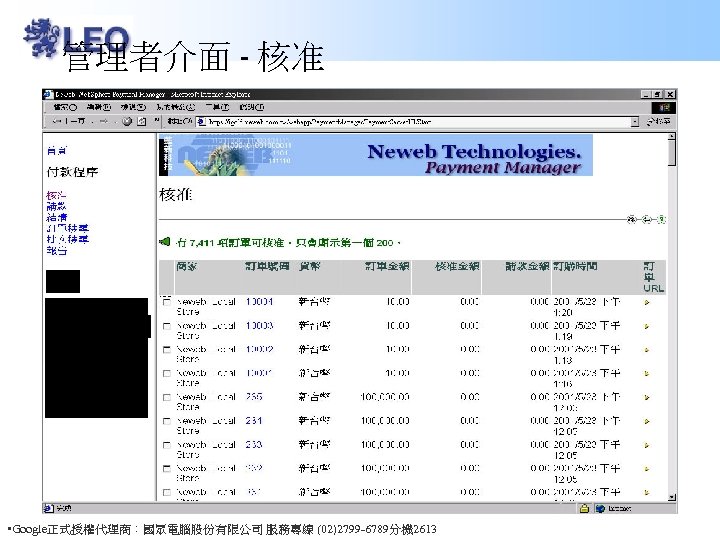Image resolution: width=720 pixels, height=540 pixels.
Task: Expand the toolbar overflow chevron
Action: [157, 121]
